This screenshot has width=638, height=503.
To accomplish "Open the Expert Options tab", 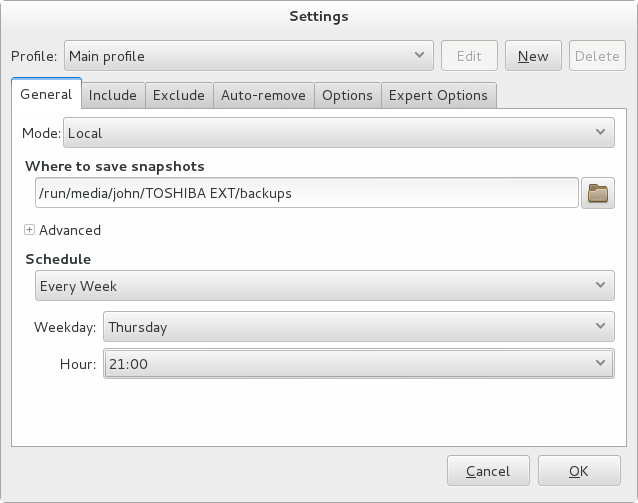I will pos(438,96).
